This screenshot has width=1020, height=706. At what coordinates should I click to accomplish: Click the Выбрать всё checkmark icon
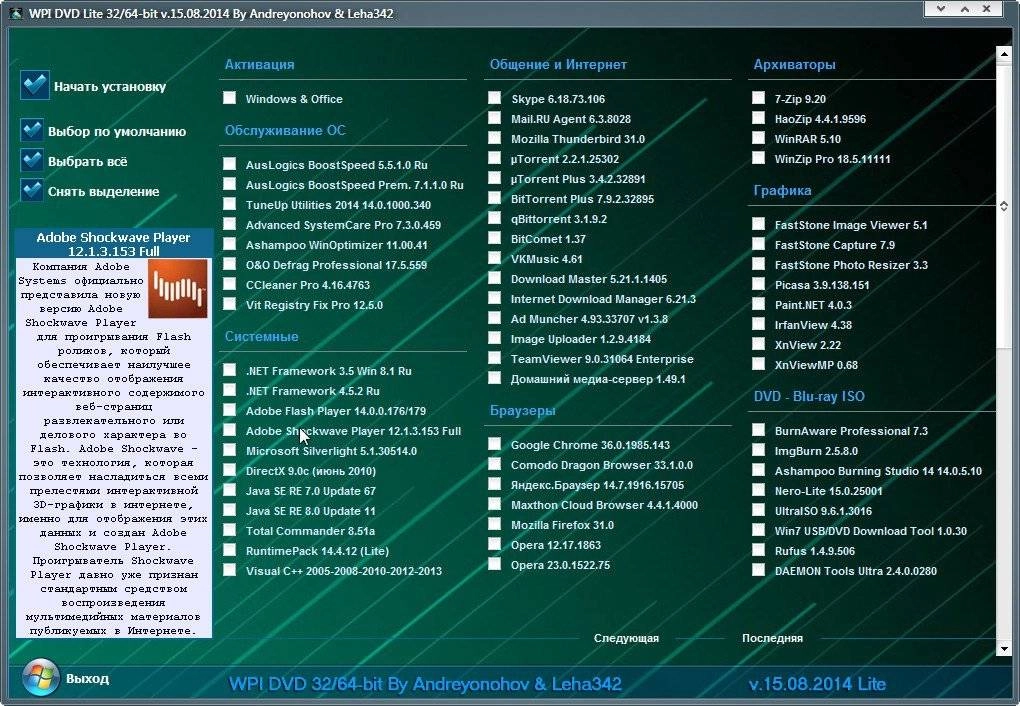[32, 161]
